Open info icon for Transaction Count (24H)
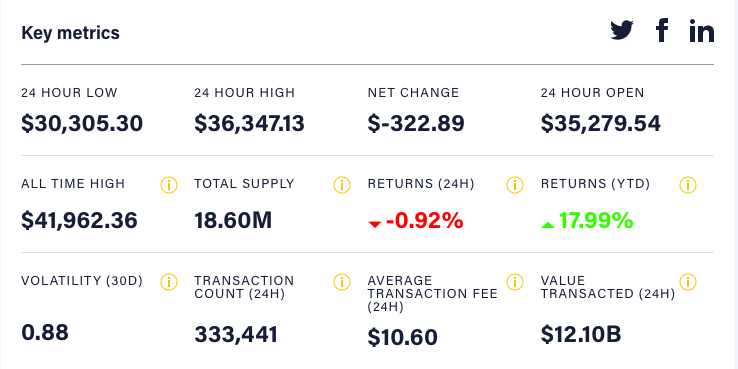 pos(342,282)
